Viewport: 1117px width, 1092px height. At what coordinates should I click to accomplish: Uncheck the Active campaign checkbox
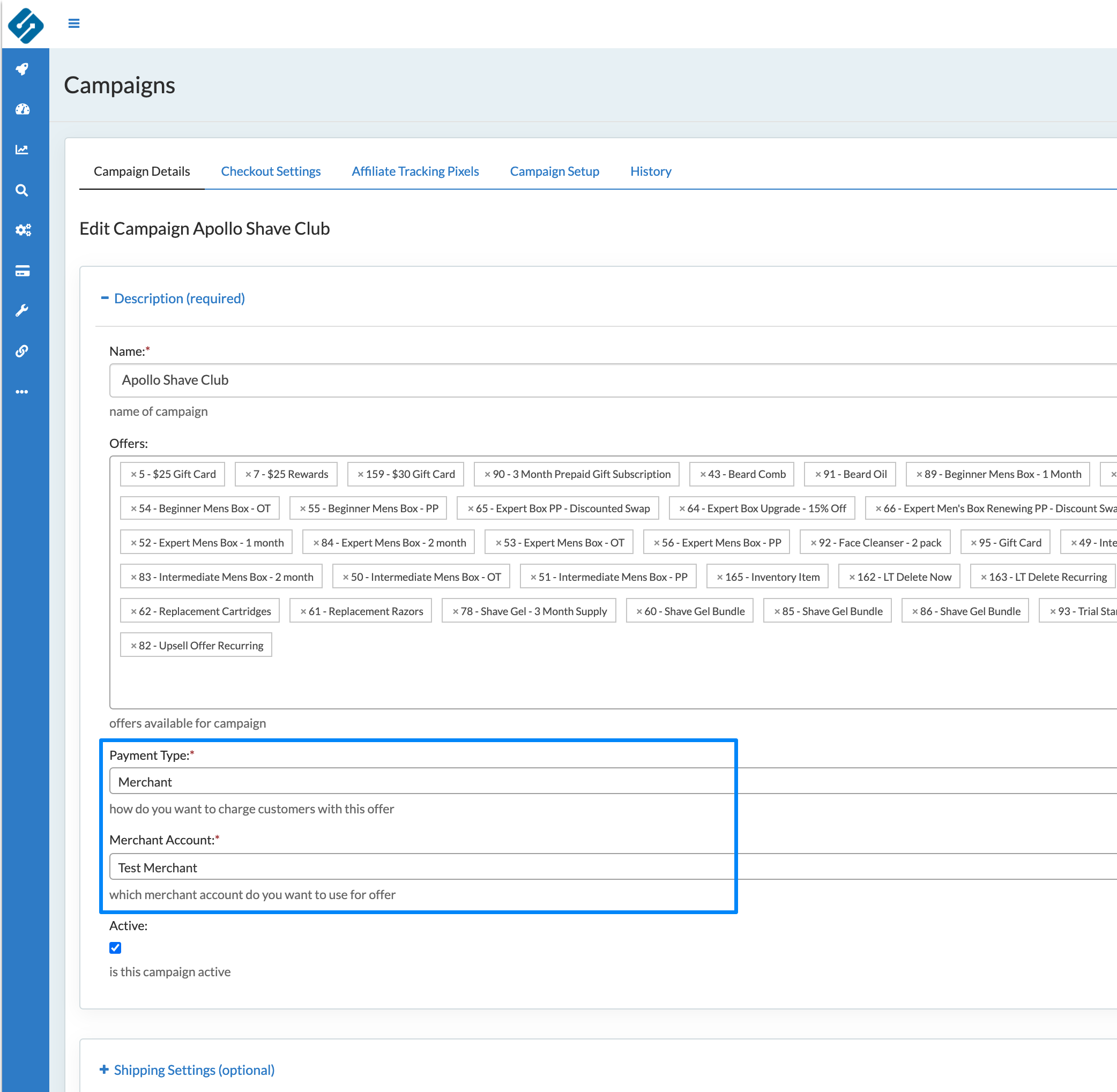pos(115,947)
